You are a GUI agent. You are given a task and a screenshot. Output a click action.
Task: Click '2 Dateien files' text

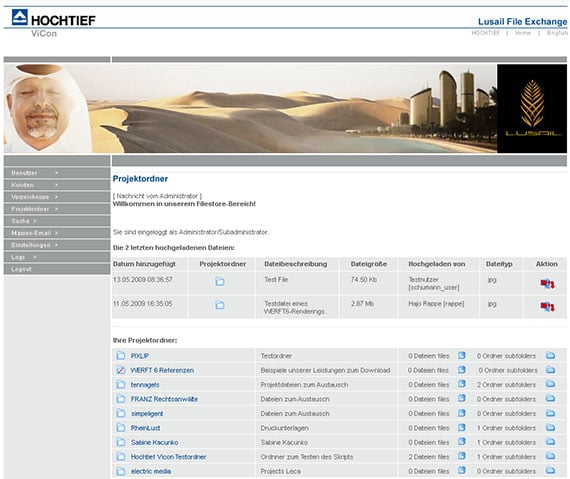(x=429, y=457)
